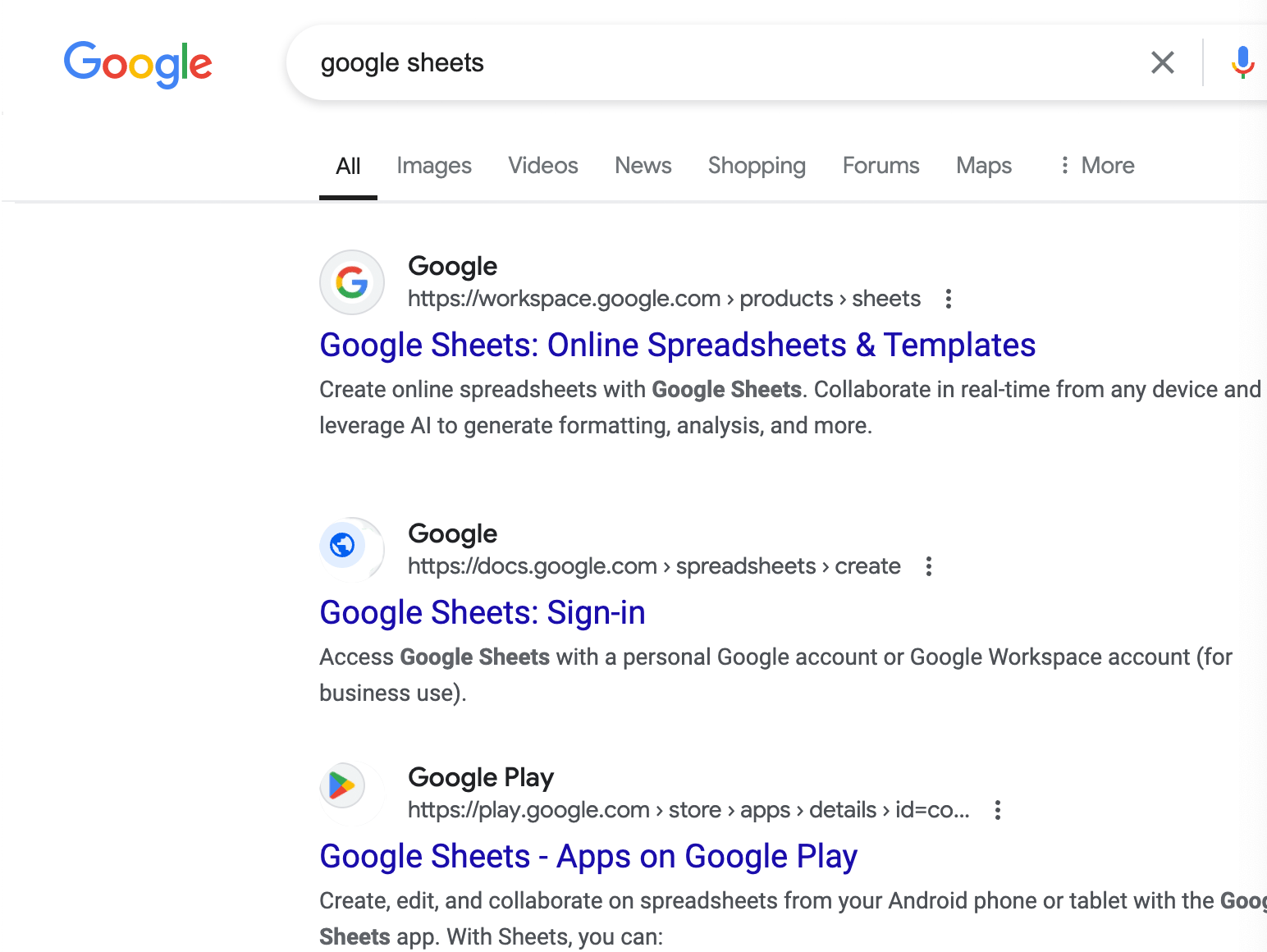1267x952 pixels.
Task: Open the News results tab
Action: click(643, 166)
